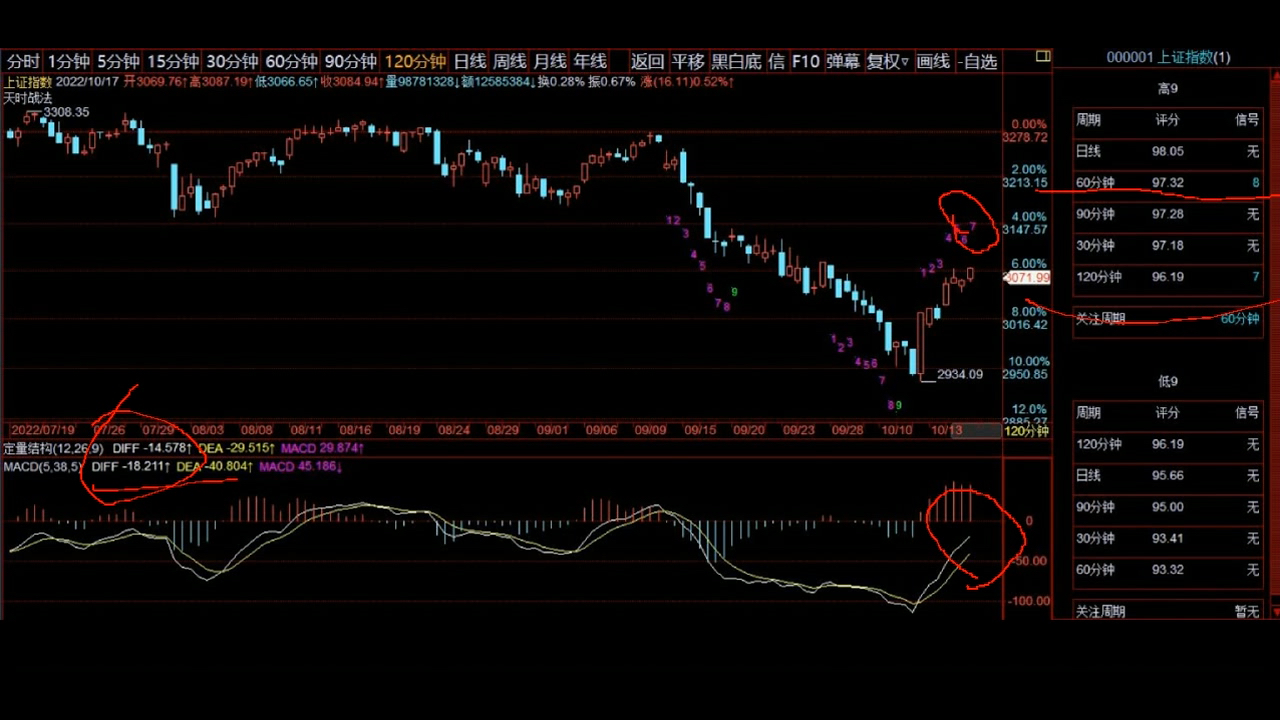Toggle the 弹幕 overlay
This screenshot has width=1280, height=720.
pos(843,61)
